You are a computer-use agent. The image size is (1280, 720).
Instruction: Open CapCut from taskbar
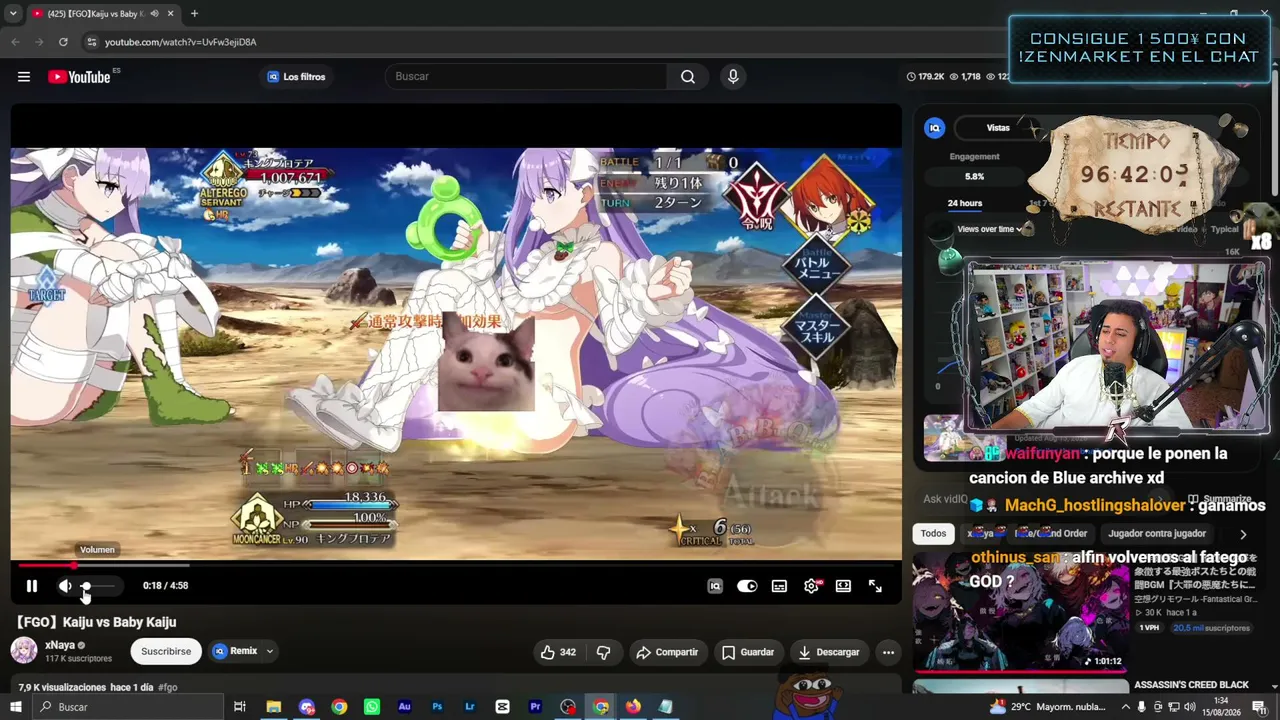502,707
